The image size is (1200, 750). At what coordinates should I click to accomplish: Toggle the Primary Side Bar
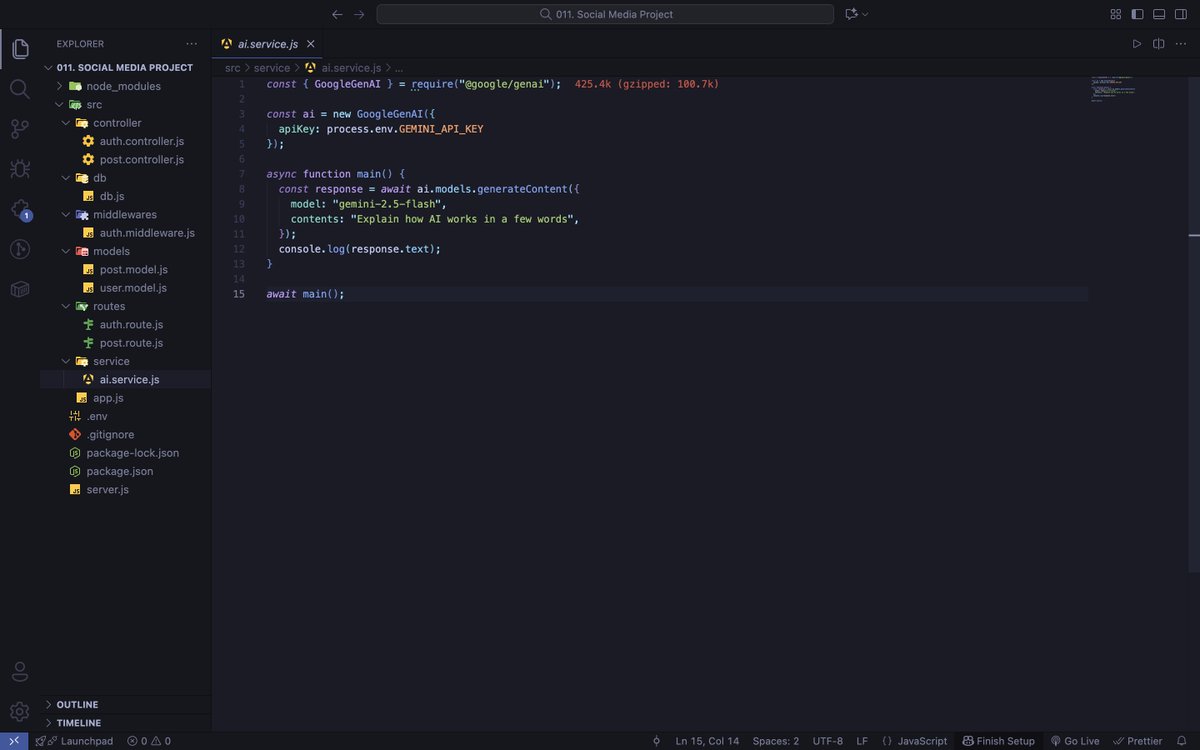tap(1137, 14)
